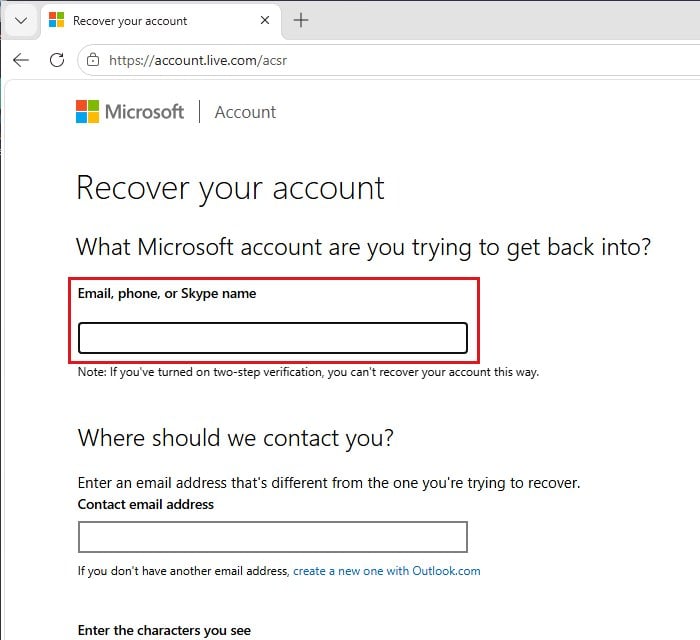Screen dimensions: 700x640
Task: Open create a new one with Outlook.com link
Action: 387,571
